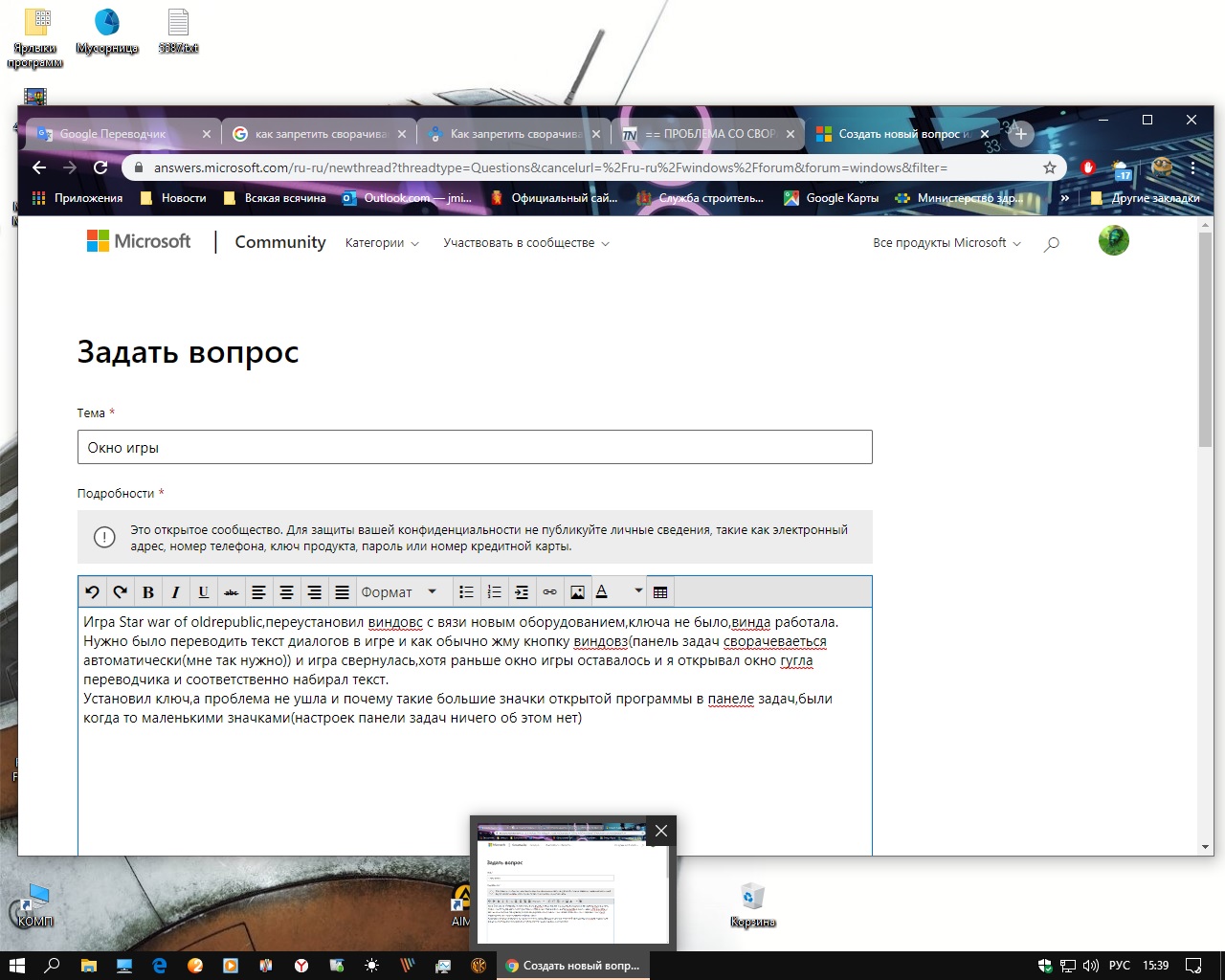Go back in browser
This screenshot has height=980, width=1225.
pos(39,167)
